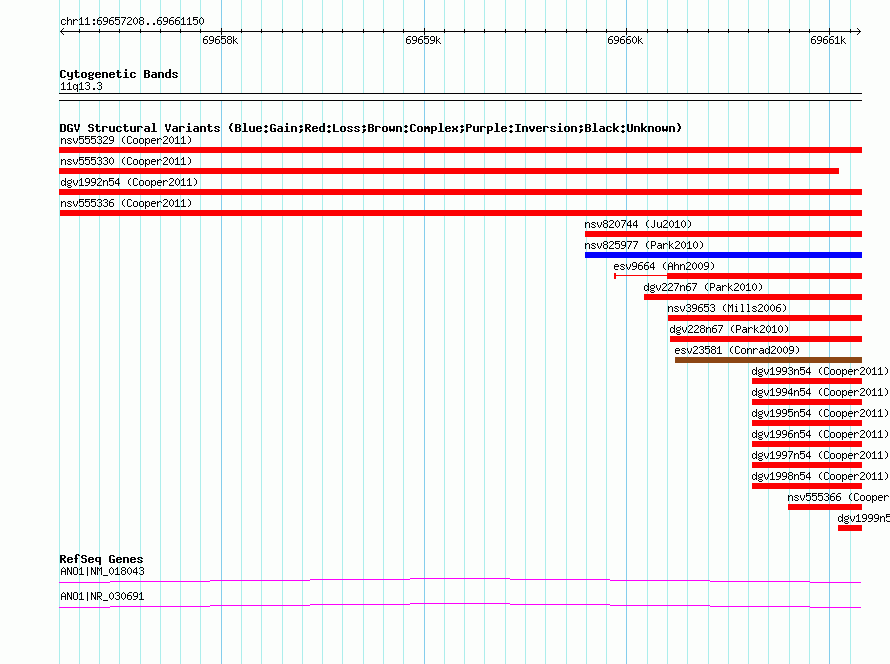890x664 pixels.
Task: Open the dgv1996n54 (Cooper2011) variant bar
Action: (807, 444)
